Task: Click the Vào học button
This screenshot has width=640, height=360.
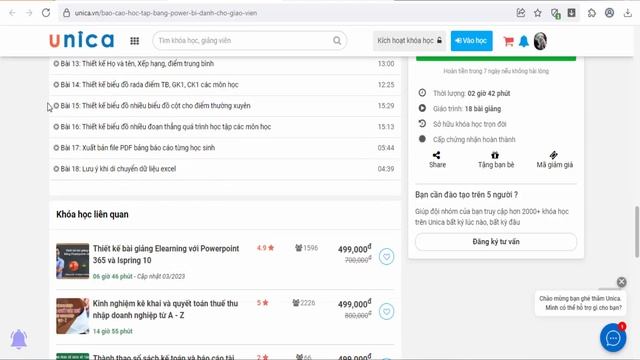Action: (471, 41)
